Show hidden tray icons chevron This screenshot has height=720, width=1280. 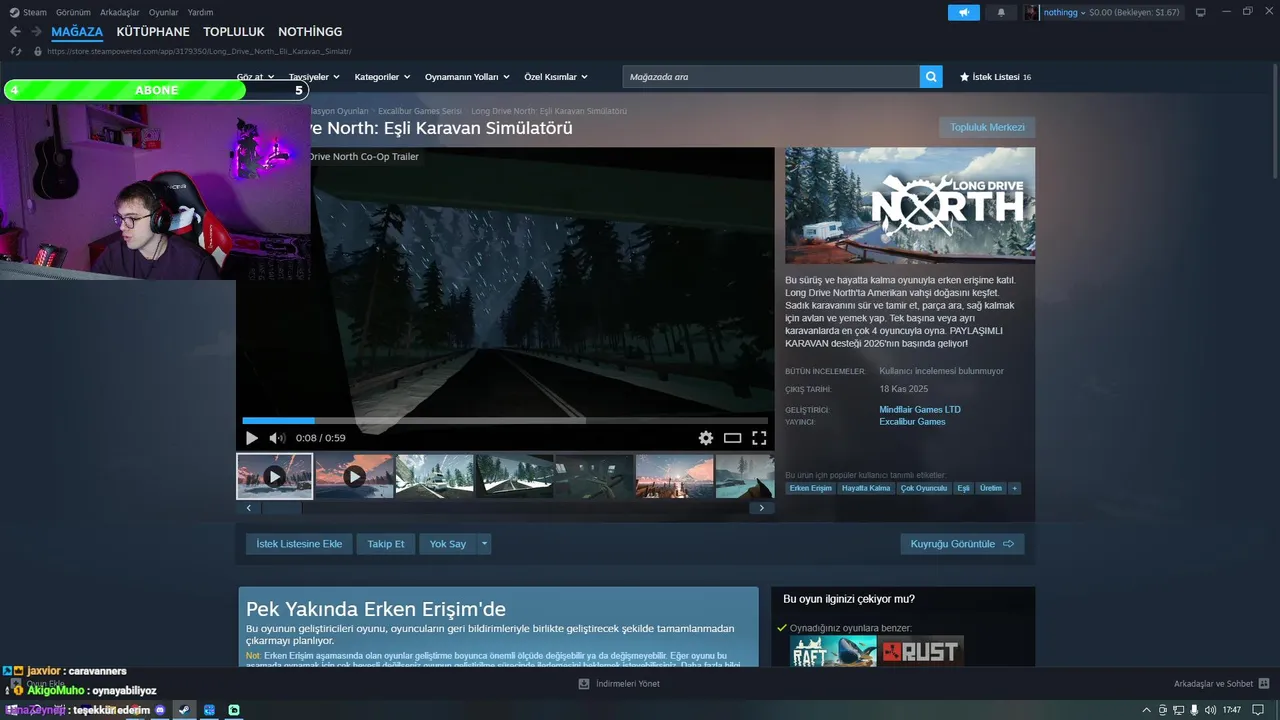[x=1149, y=710]
